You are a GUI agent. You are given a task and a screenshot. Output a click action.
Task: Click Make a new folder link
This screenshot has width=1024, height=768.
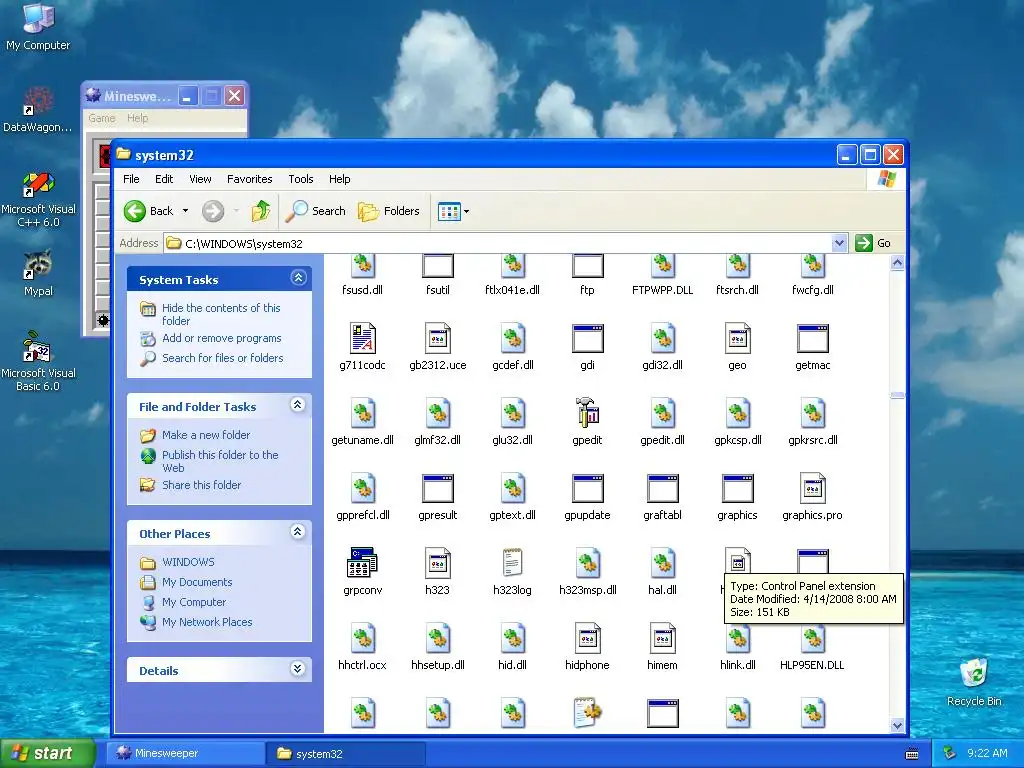[206, 435]
